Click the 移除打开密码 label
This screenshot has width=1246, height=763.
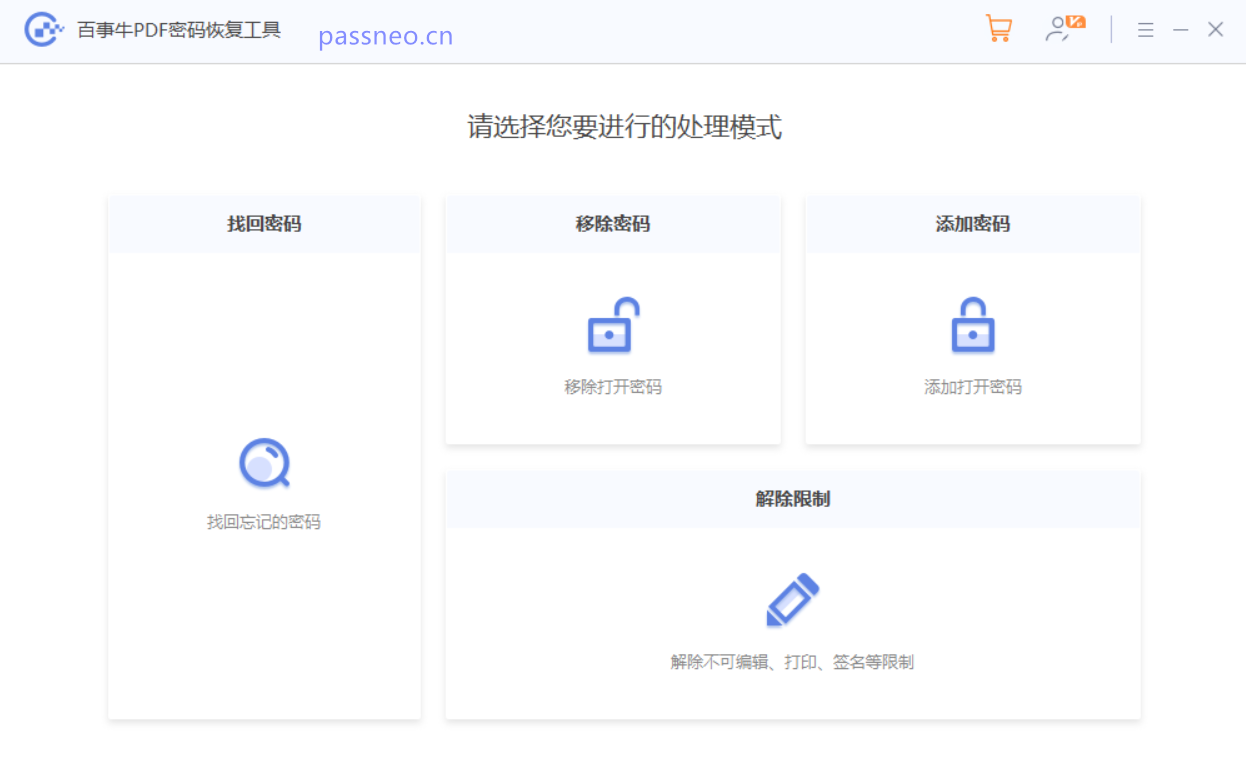pyautogui.click(x=613, y=387)
